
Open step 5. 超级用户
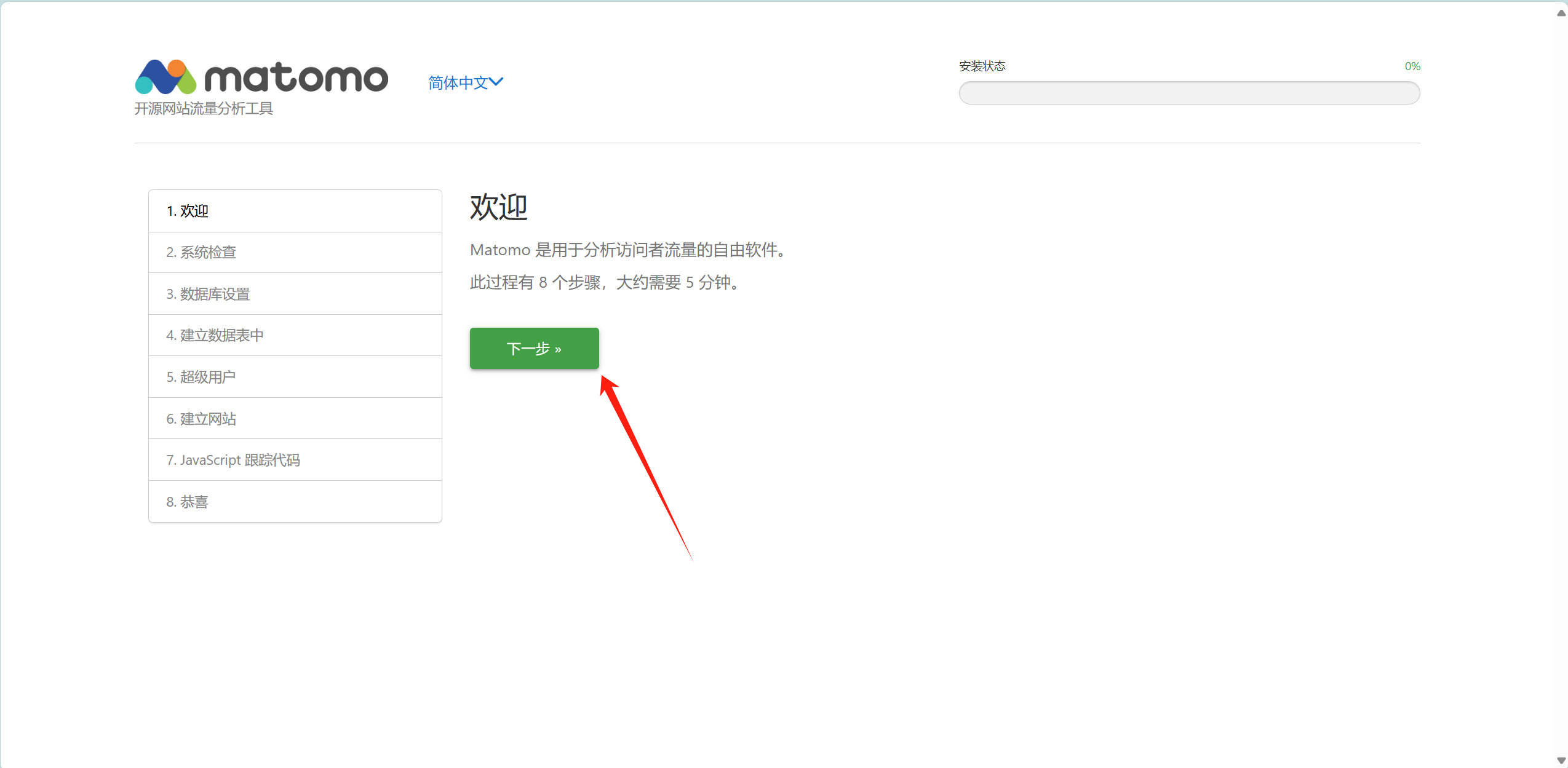[201, 377]
